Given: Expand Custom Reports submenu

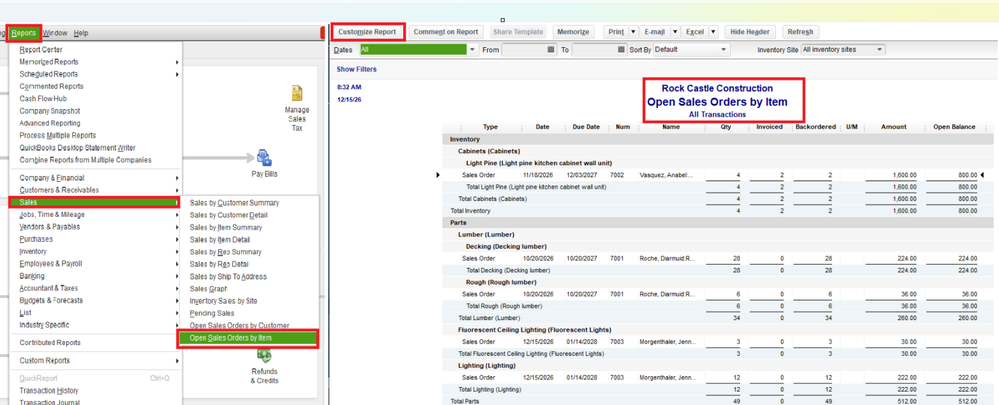Looking at the screenshot, I should 96,360.
